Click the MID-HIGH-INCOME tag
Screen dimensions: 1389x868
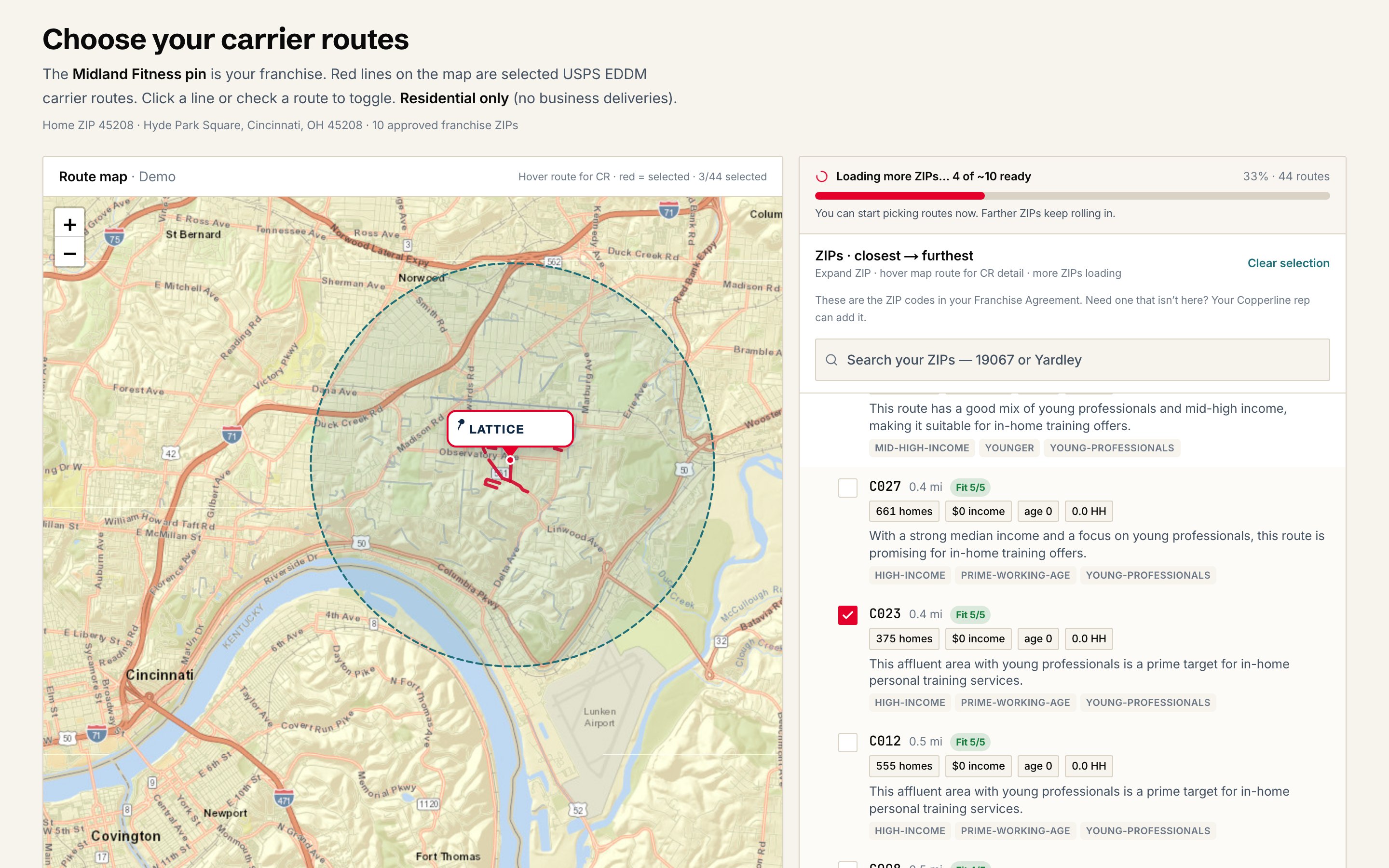(x=921, y=448)
